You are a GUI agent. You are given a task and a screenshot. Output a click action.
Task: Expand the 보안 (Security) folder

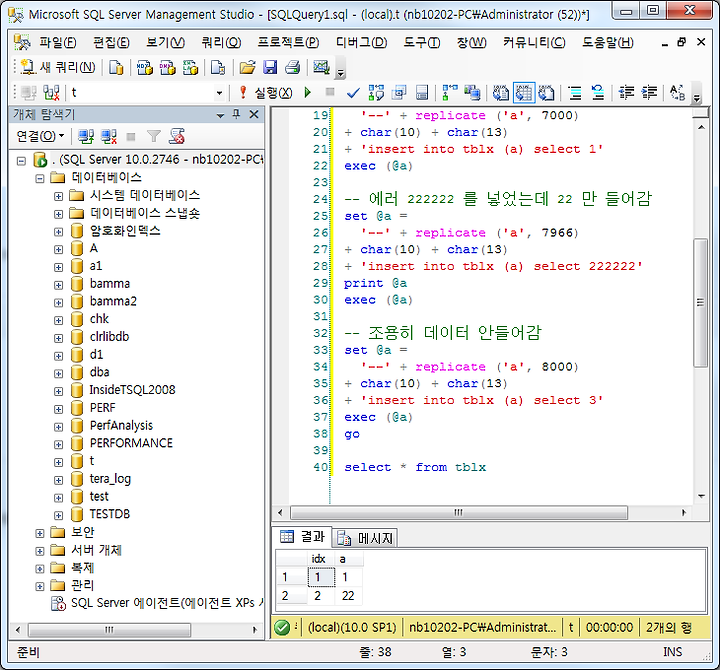[x=40, y=533]
